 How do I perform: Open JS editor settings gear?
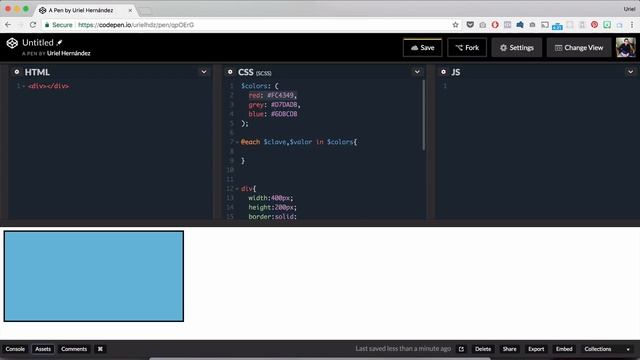point(443,72)
